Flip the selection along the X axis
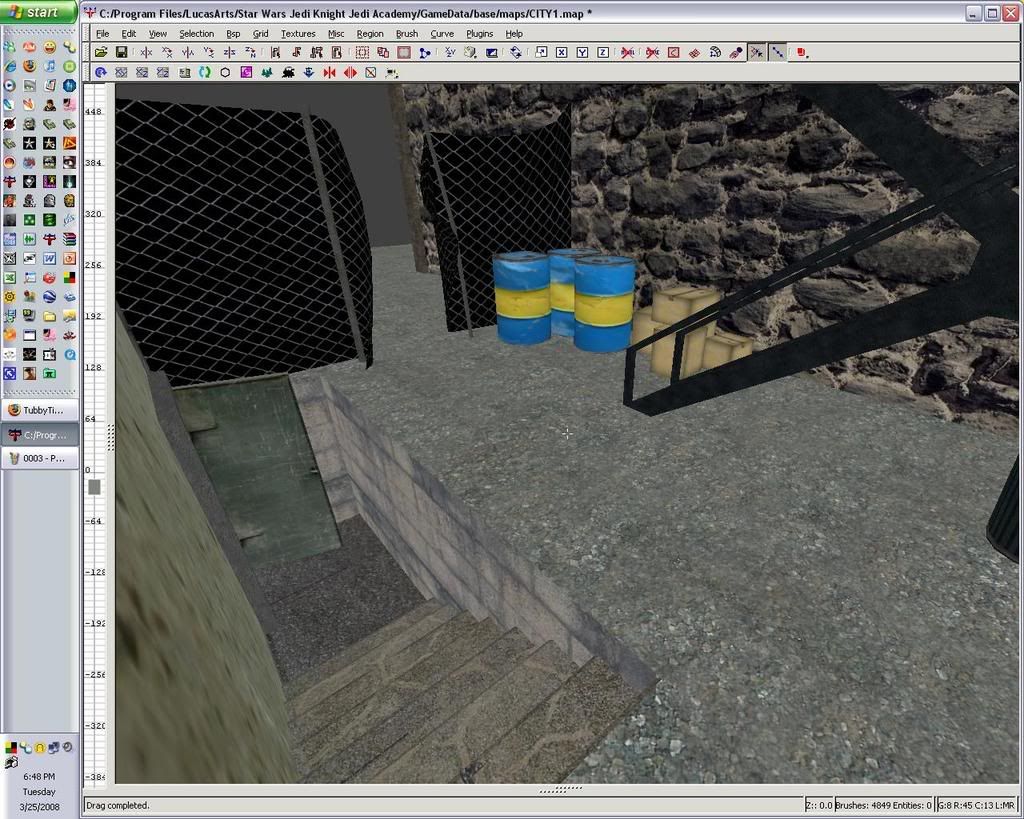The image size is (1024, 819). (146, 52)
